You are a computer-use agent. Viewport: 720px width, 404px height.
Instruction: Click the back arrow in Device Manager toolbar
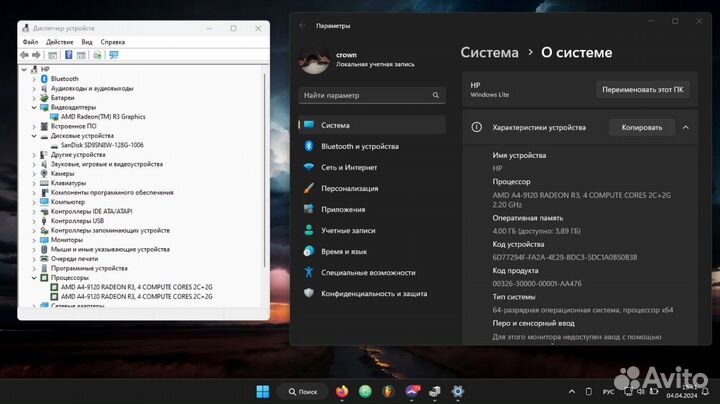click(26, 56)
